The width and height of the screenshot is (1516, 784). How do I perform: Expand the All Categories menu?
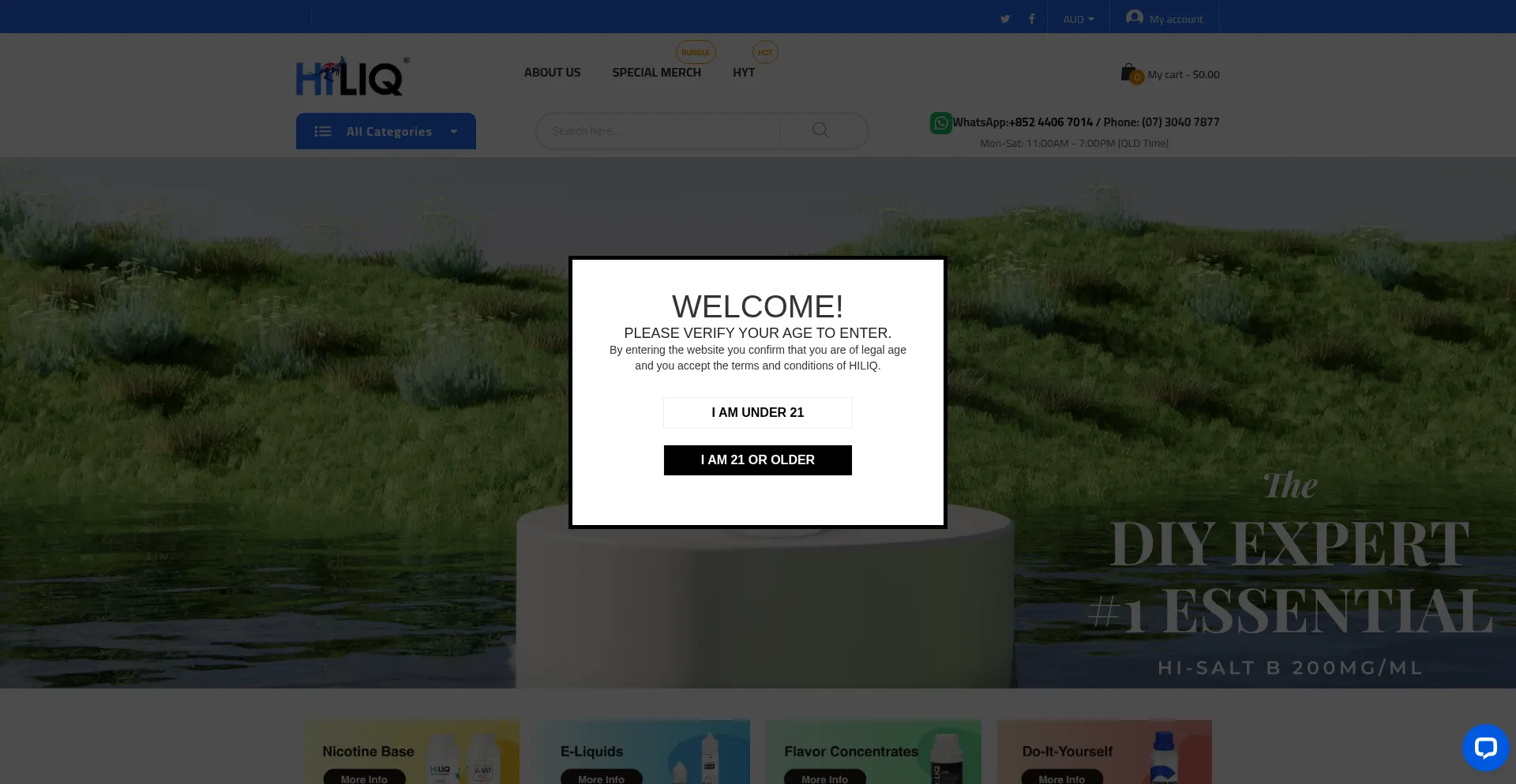click(x=385, y=131)
